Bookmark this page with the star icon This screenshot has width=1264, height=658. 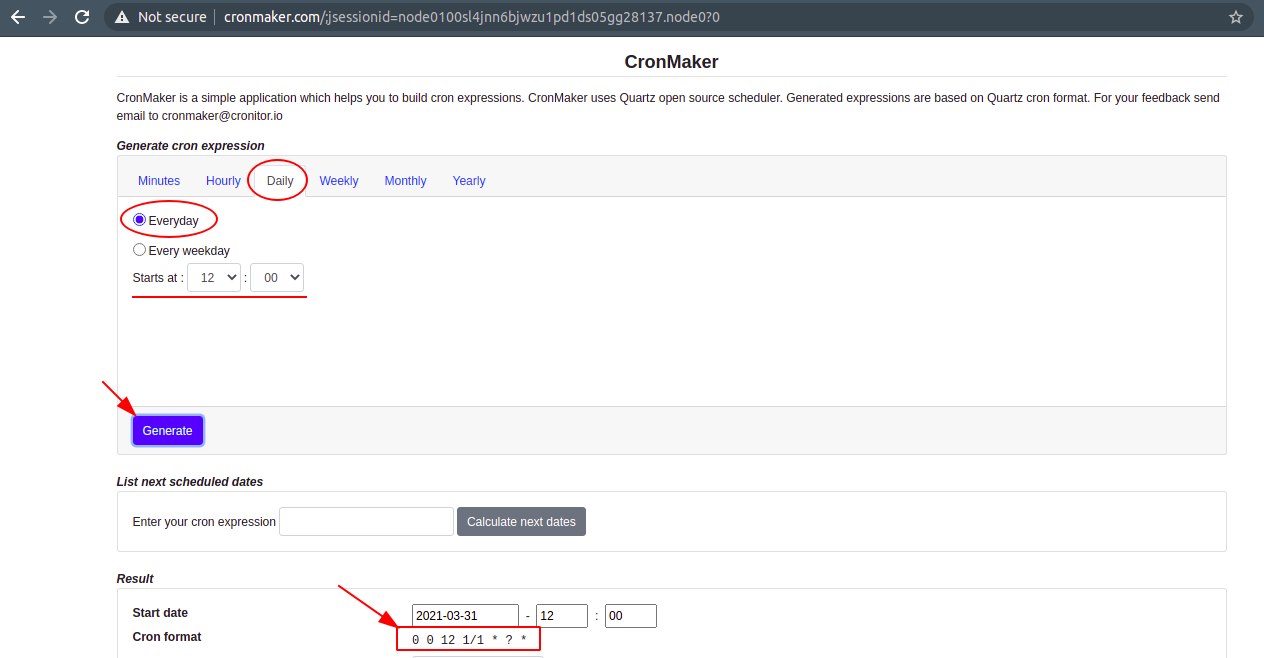tap(1236, 17)
